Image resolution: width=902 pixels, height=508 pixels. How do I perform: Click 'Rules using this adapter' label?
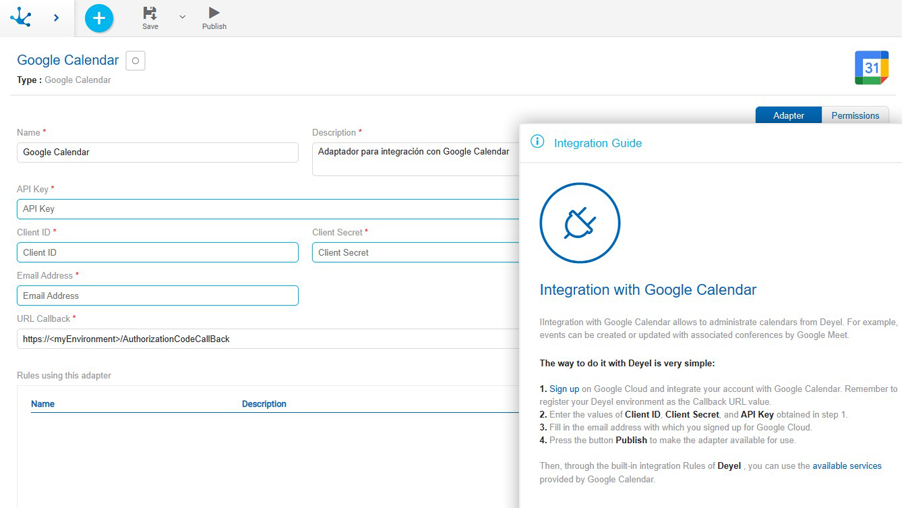64,376
